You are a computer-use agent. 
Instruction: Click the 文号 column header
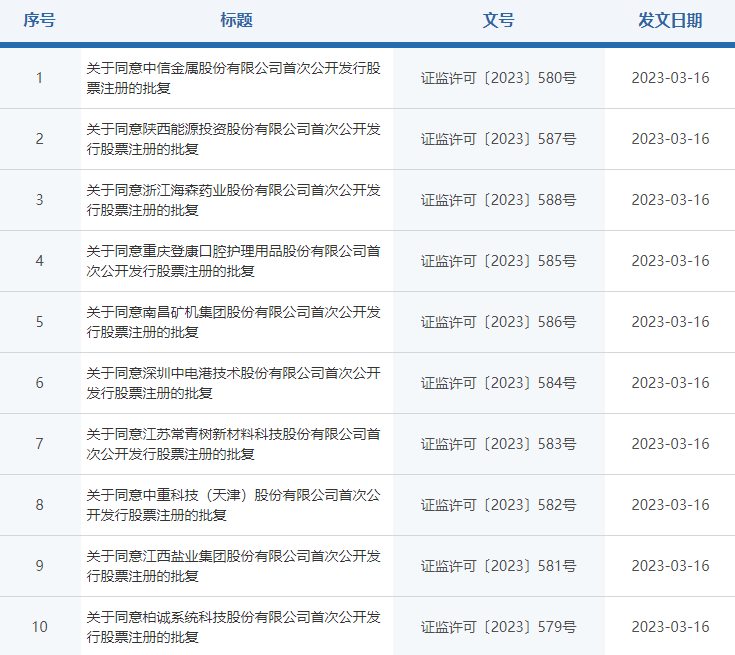[498, 20]
